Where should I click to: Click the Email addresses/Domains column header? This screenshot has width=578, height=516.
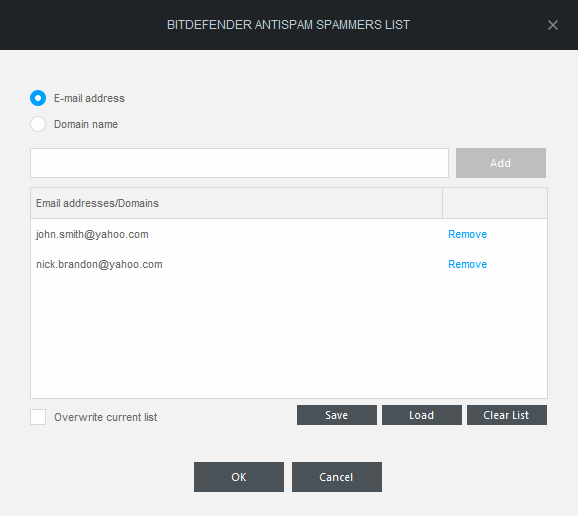coord(236,203)
